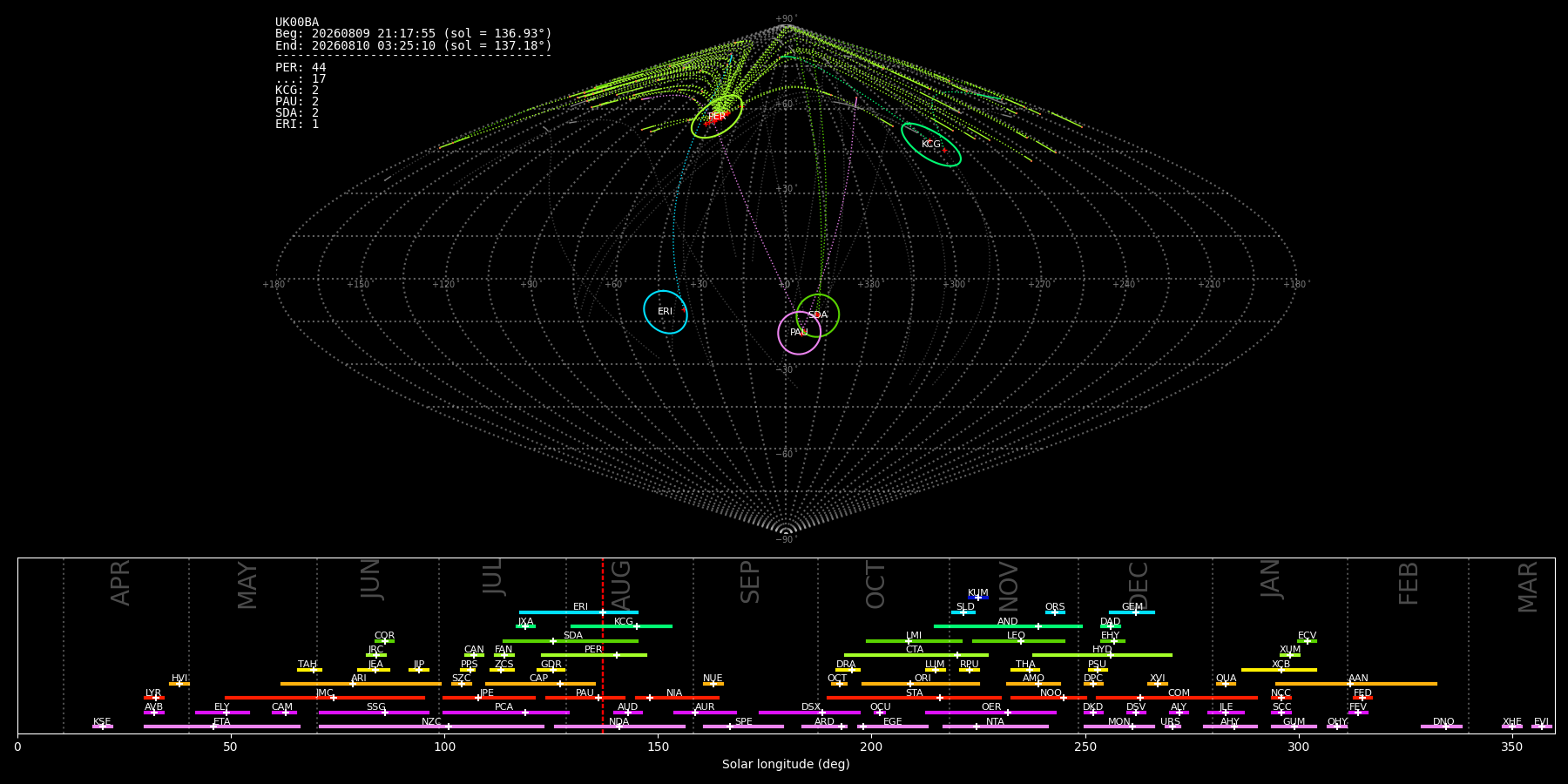Click the SDA green radiant circle
This screenshot has height=784, width=1568.
tap(817, 315)
